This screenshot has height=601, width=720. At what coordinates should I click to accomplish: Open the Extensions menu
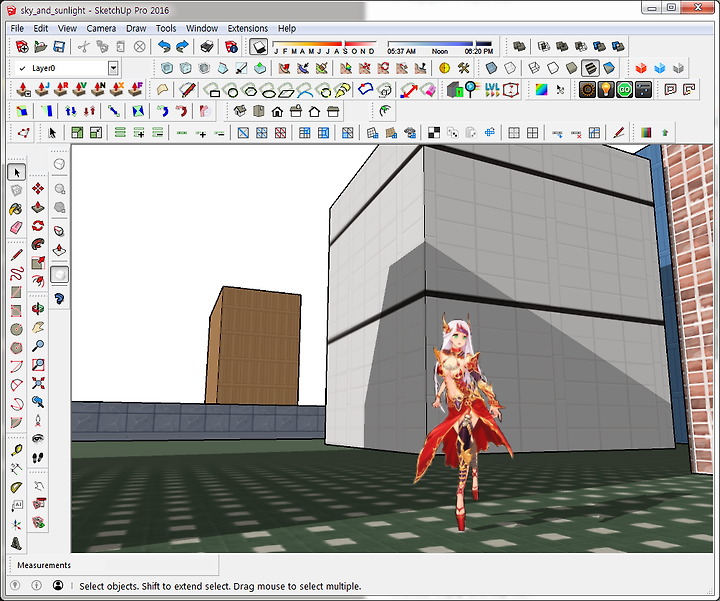coord(248,28)
